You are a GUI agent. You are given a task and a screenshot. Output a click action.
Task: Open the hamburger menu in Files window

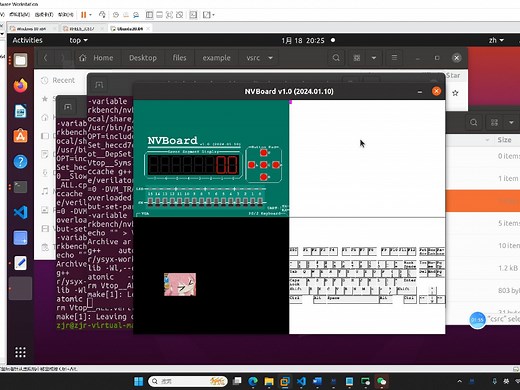[394, 58]
